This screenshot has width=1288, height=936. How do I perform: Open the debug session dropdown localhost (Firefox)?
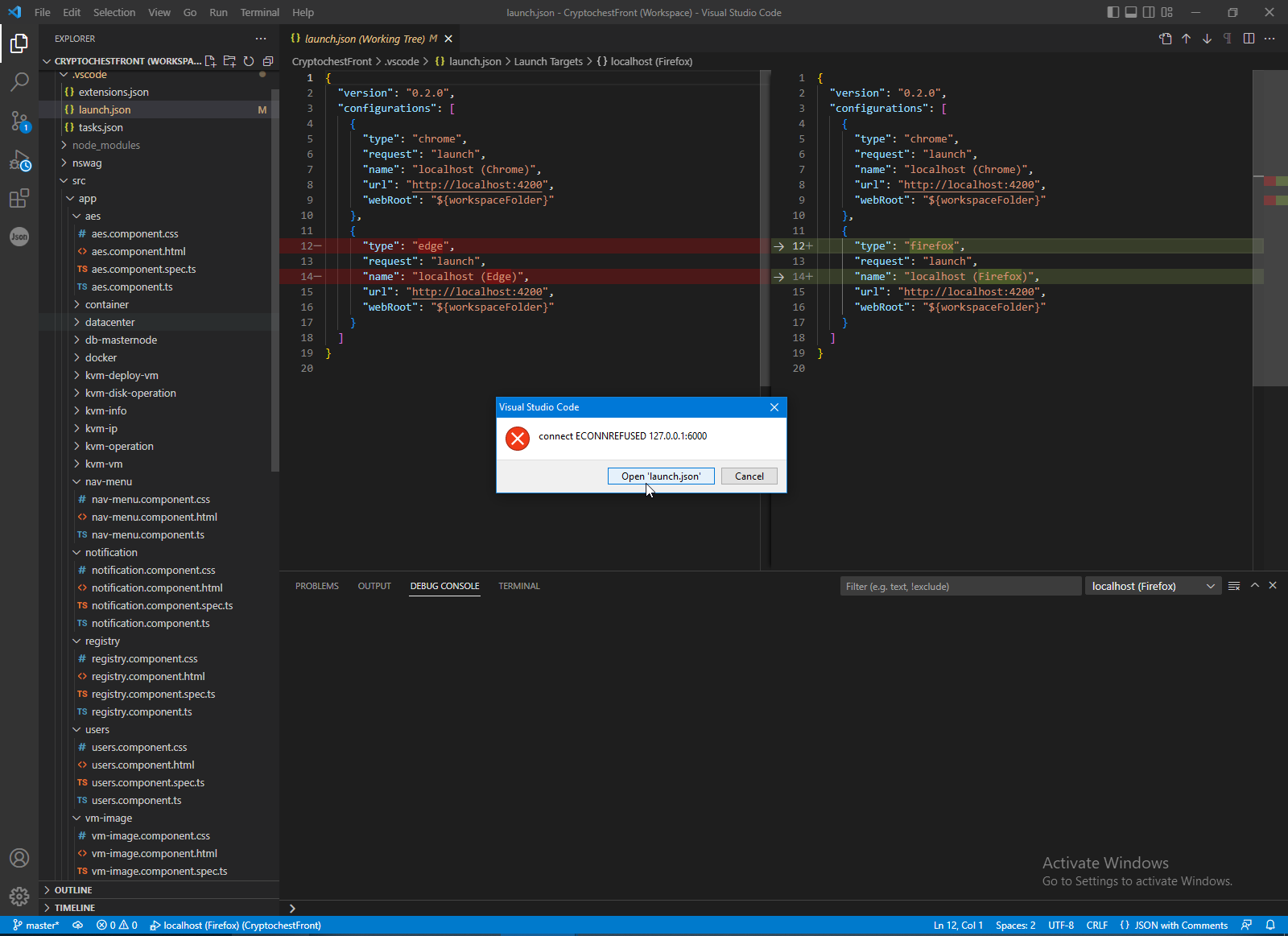(x=1153, y=586)
